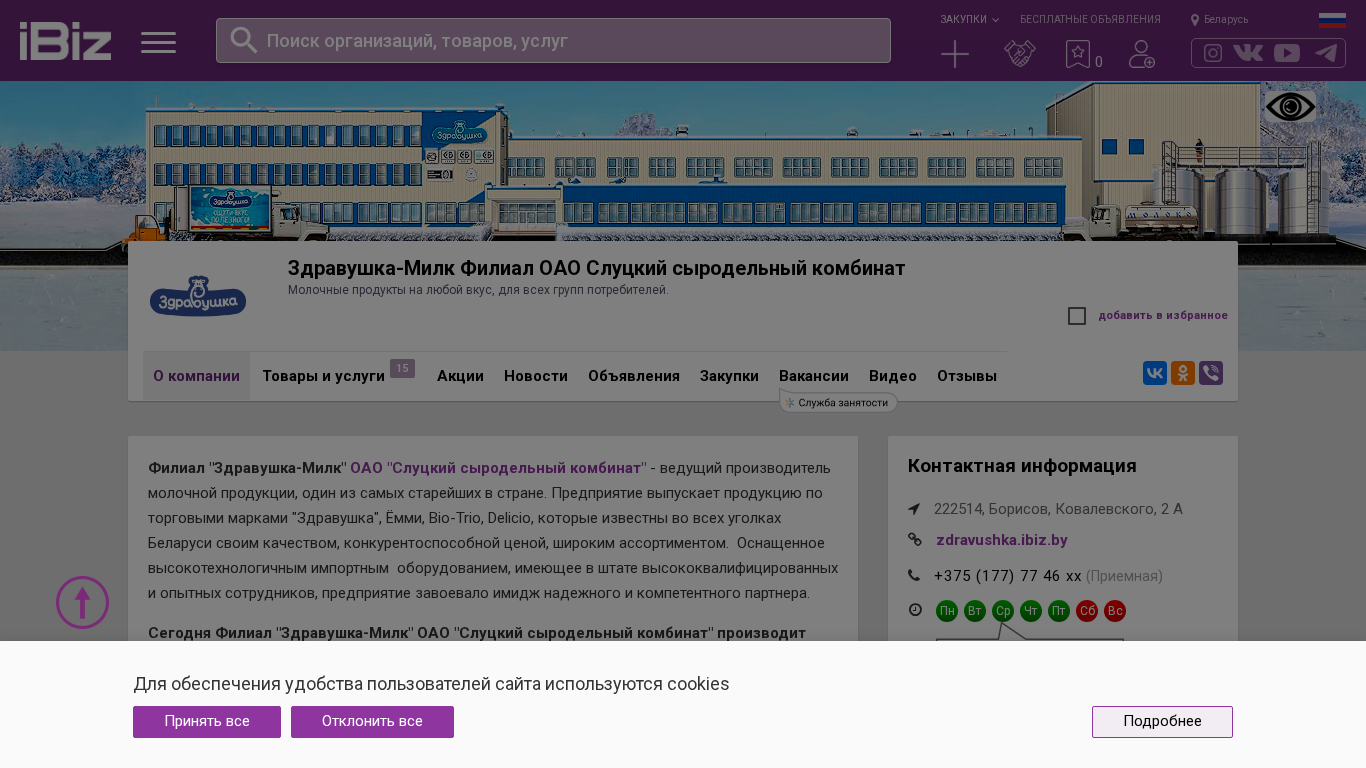Focus the search organizations input field

point(553,41)
